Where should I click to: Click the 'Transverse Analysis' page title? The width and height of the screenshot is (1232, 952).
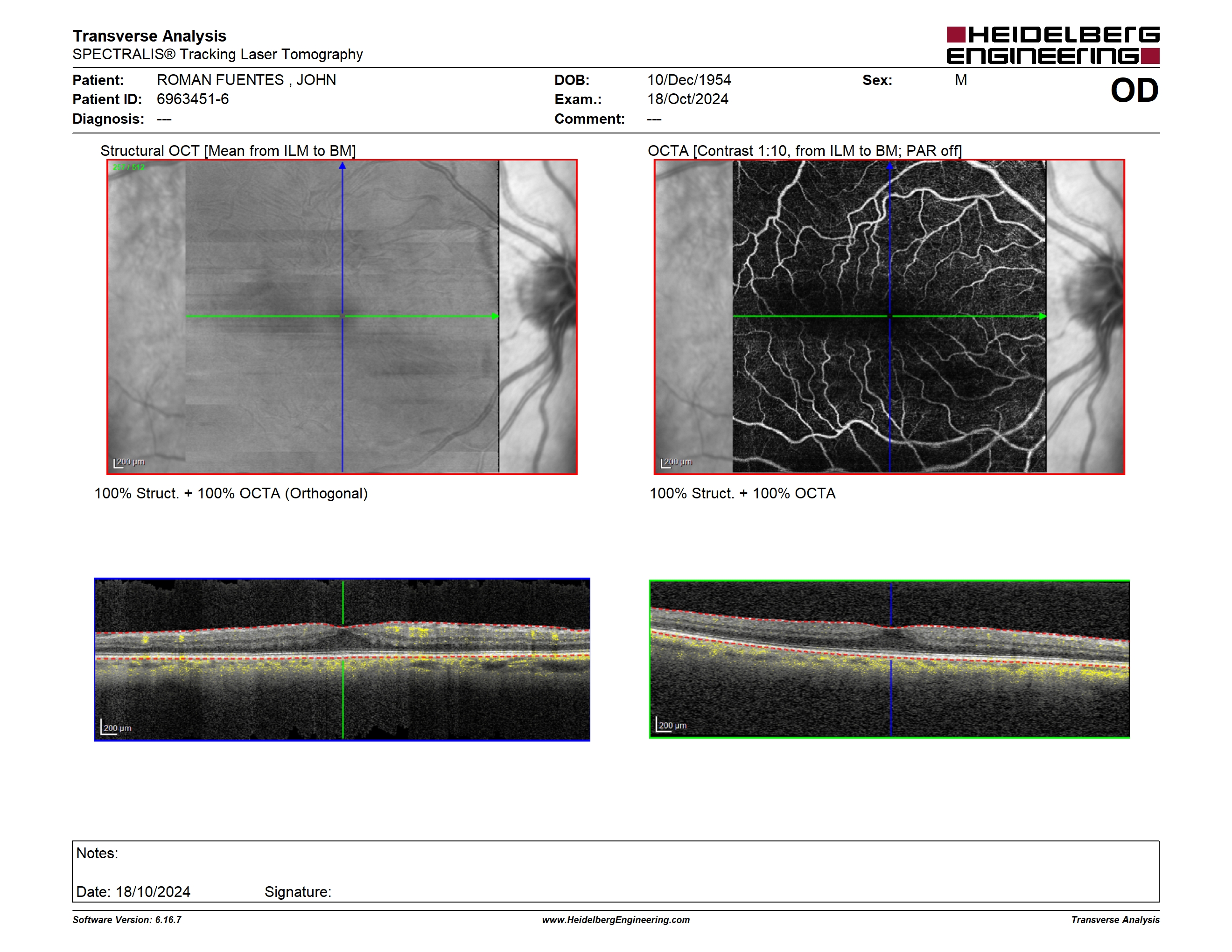tap(149, 36)
